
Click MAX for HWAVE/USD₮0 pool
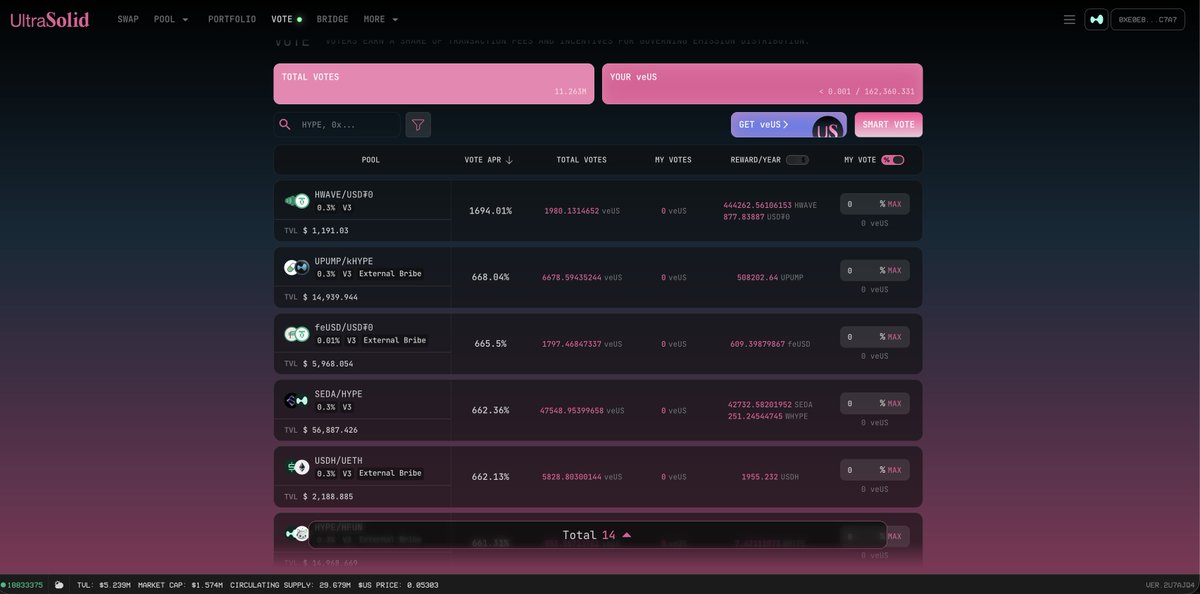pos(894,204)
